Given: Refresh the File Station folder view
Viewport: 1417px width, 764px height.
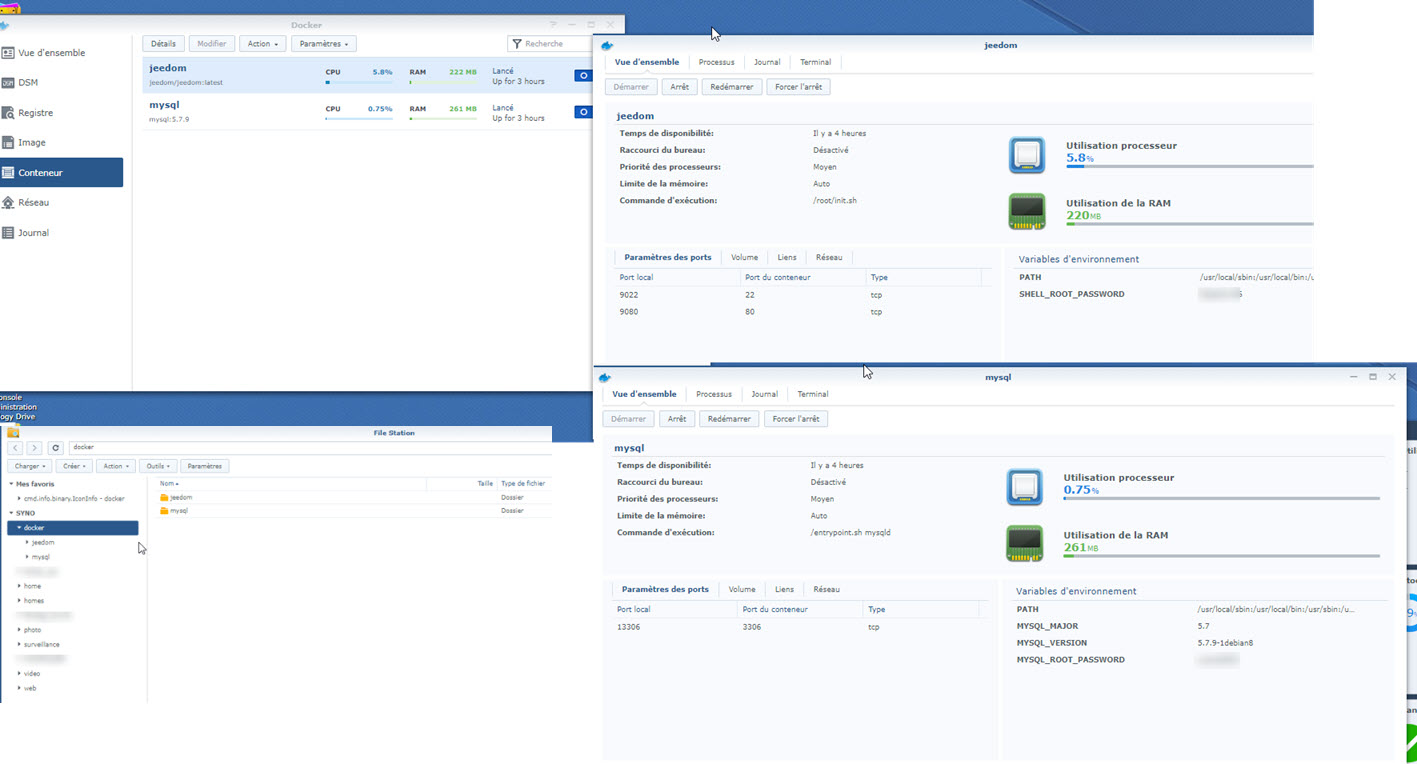Looking at the screenshot, I should [x=56, y=448].
